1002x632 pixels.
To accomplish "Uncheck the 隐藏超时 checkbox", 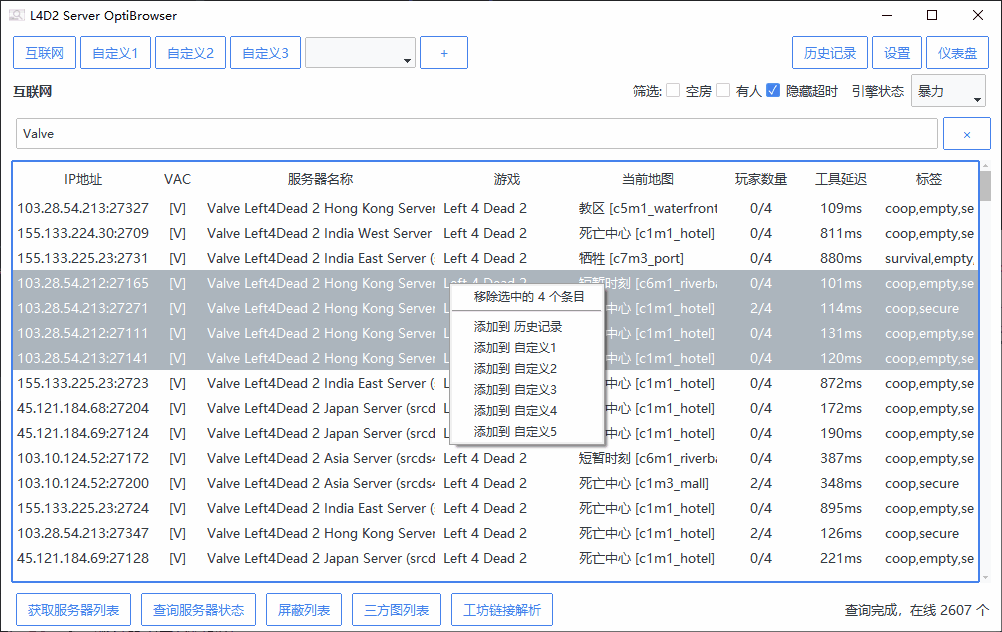I will [773, 91].
